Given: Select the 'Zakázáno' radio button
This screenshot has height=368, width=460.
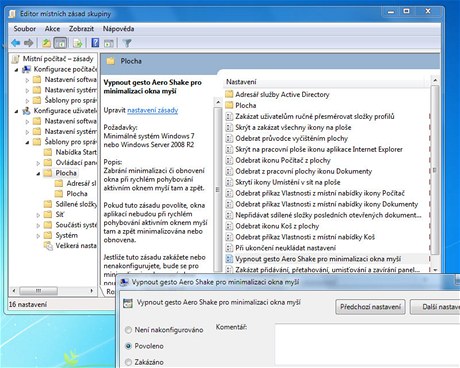Looking at the screenshot, I should click(128, 362).
